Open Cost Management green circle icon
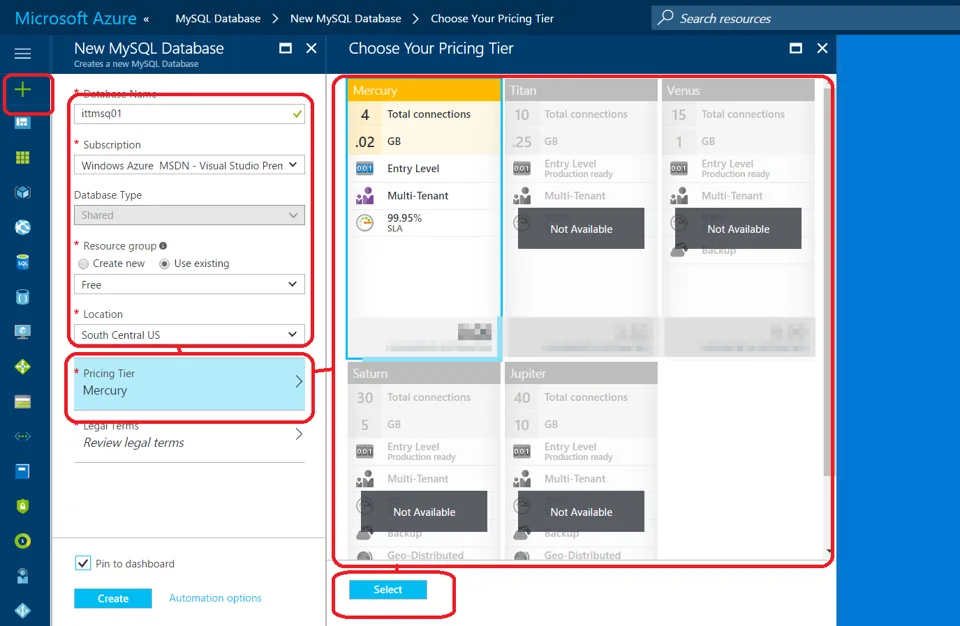Screen dimensions: 960x626 pos(23,541)
